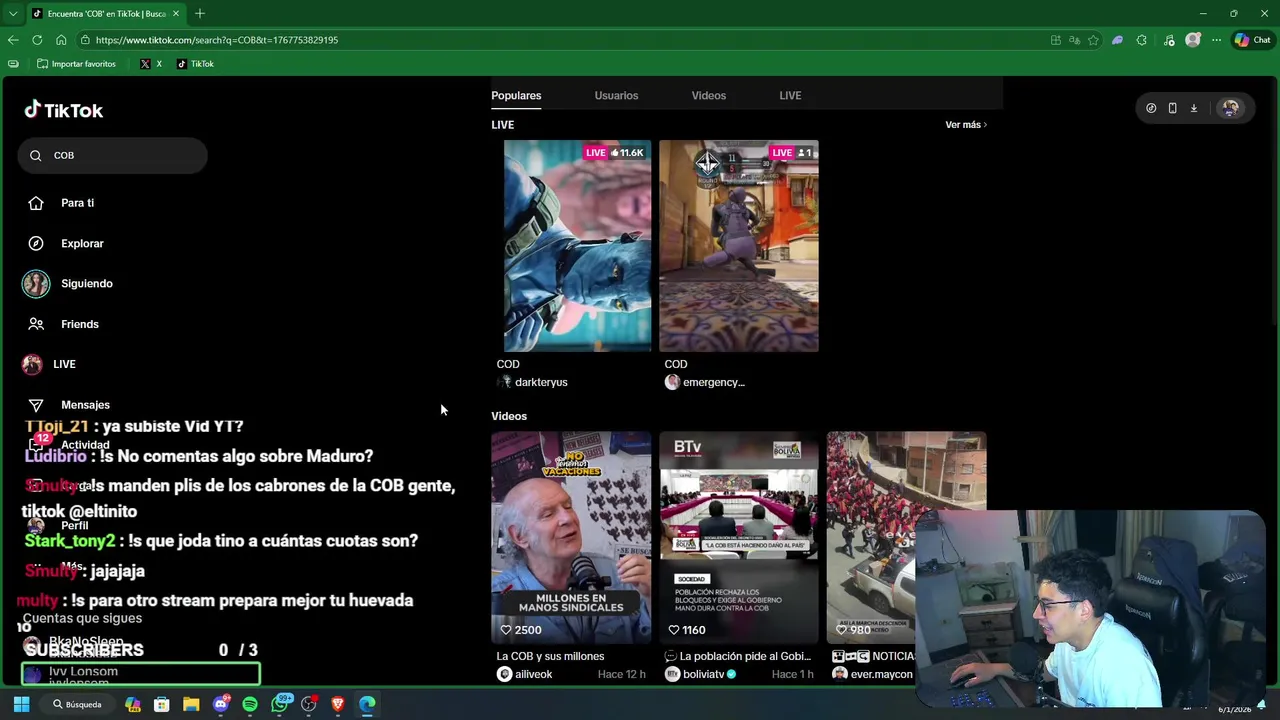Go to Siguiendo in the sidebar
Viewport: 1280px width, 720px height.
[87, 284]
